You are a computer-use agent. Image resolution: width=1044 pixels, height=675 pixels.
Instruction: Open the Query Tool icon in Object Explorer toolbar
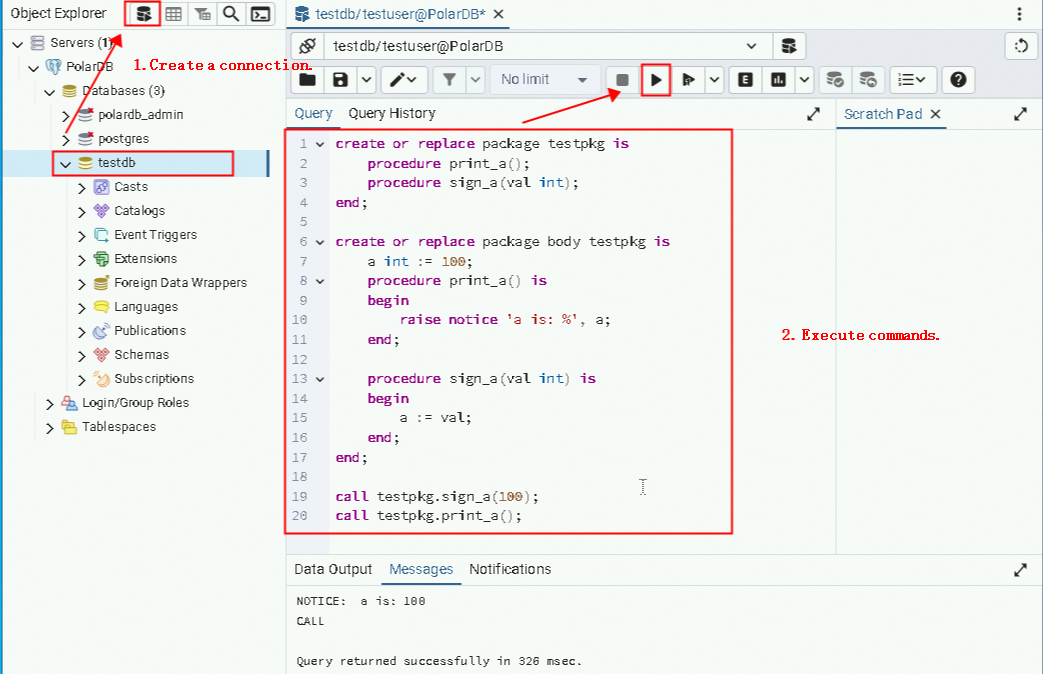pyautogui.click(x=141, y=13)
